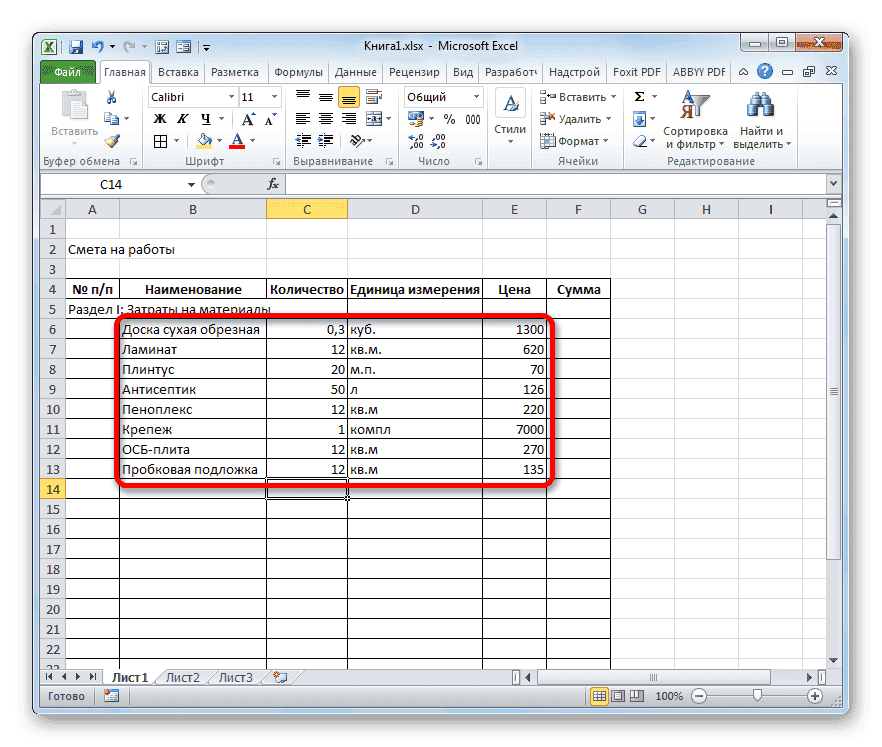Click the decrease decimal icon
The width and height of the screenshot is (882, 747).
437,141
